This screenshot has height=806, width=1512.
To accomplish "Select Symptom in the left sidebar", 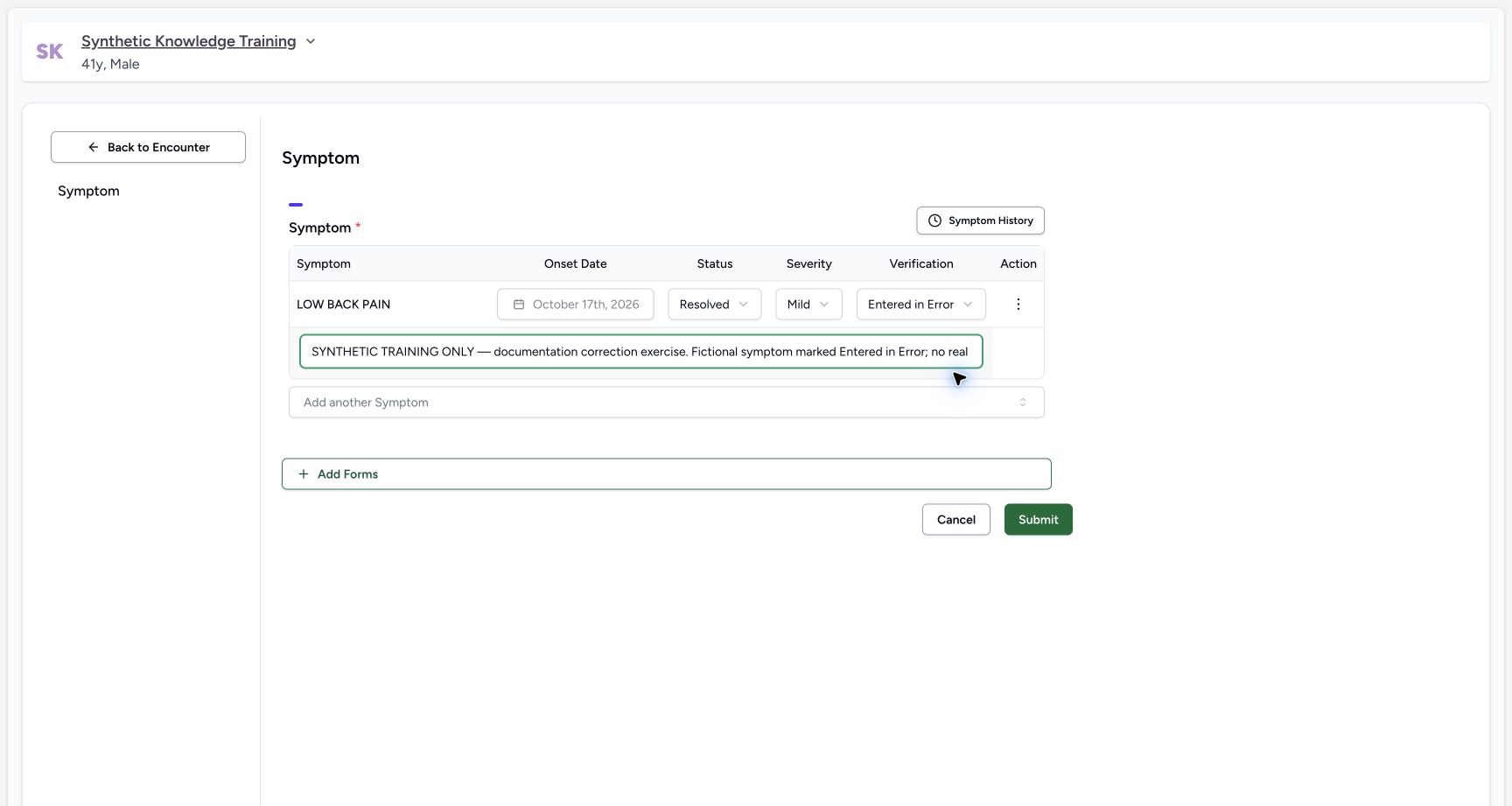I will click(88, 191).
